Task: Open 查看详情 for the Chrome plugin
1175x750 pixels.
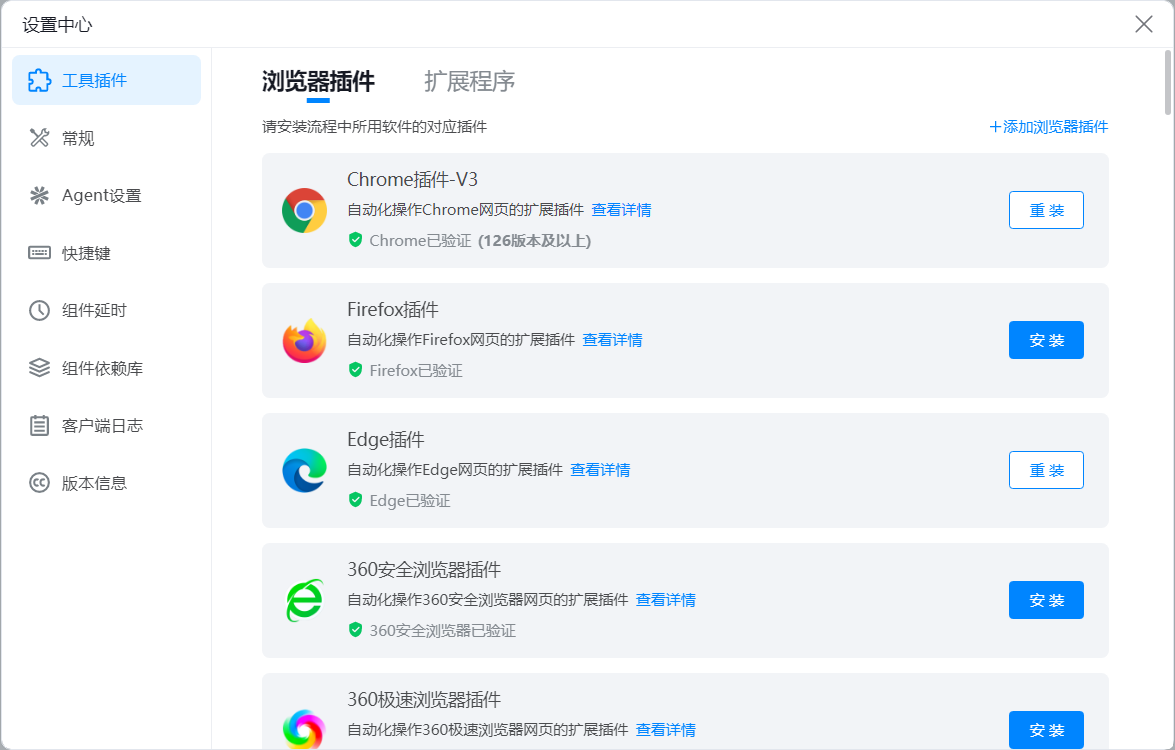Action: click(621, 210)
